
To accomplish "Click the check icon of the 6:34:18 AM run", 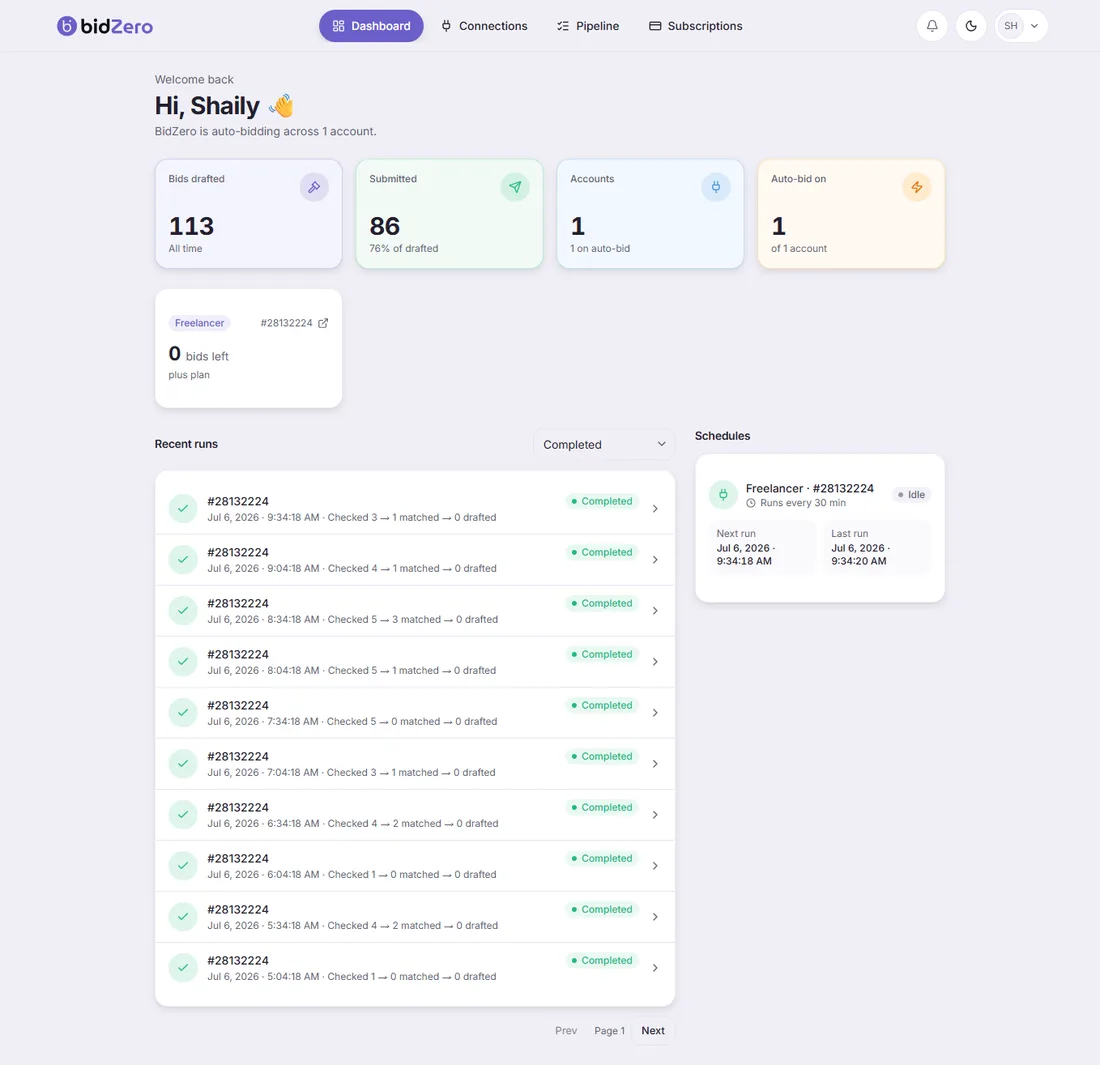I will point(182,815).
